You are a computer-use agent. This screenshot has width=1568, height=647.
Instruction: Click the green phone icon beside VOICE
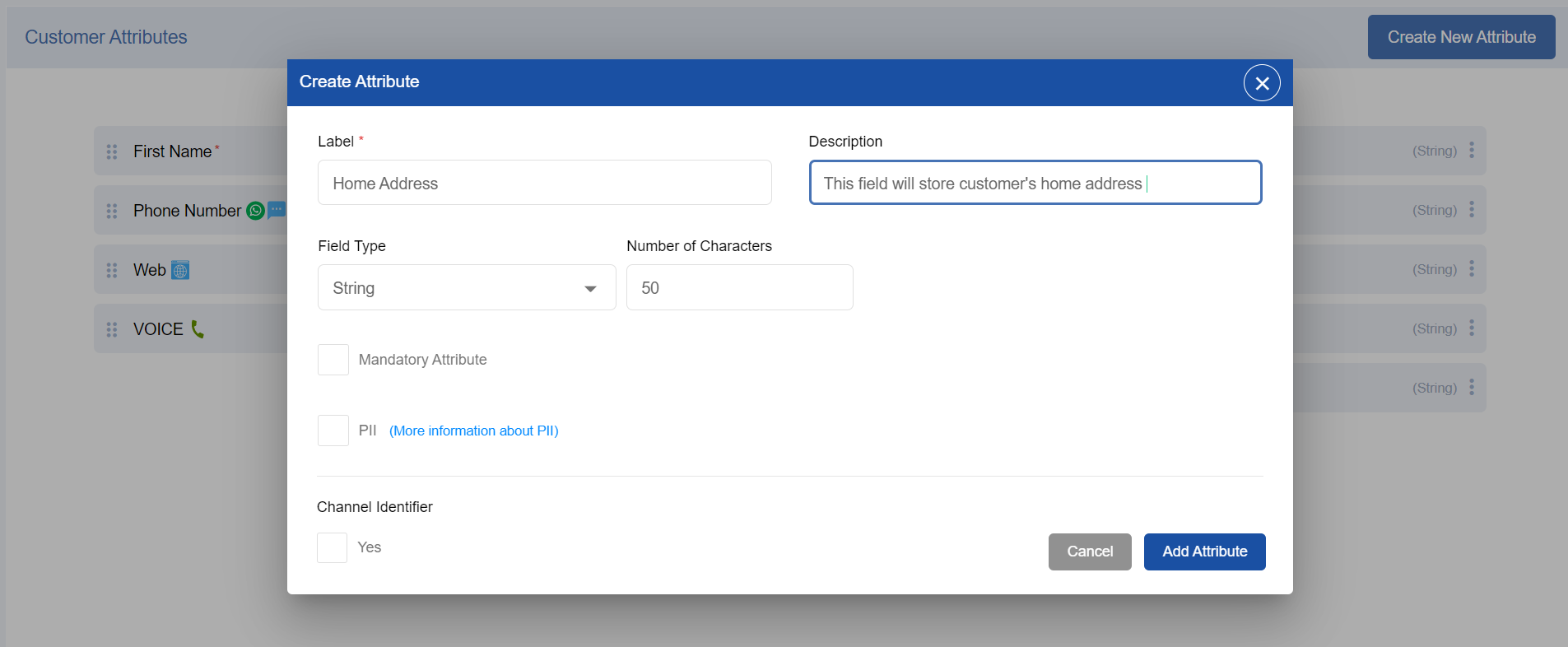coord(198,329)
